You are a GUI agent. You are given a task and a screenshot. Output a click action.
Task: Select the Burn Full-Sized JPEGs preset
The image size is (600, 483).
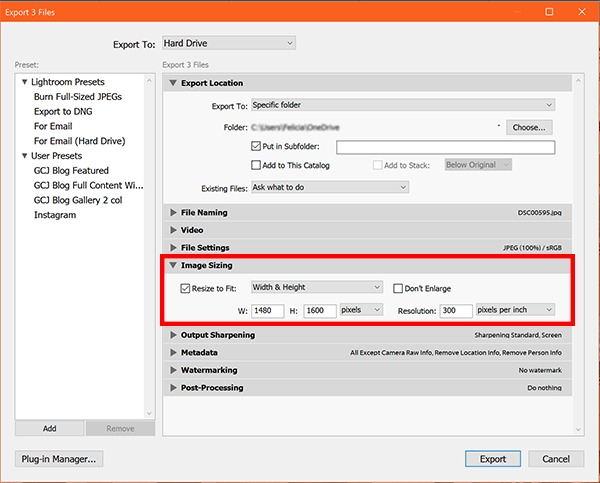78,97
